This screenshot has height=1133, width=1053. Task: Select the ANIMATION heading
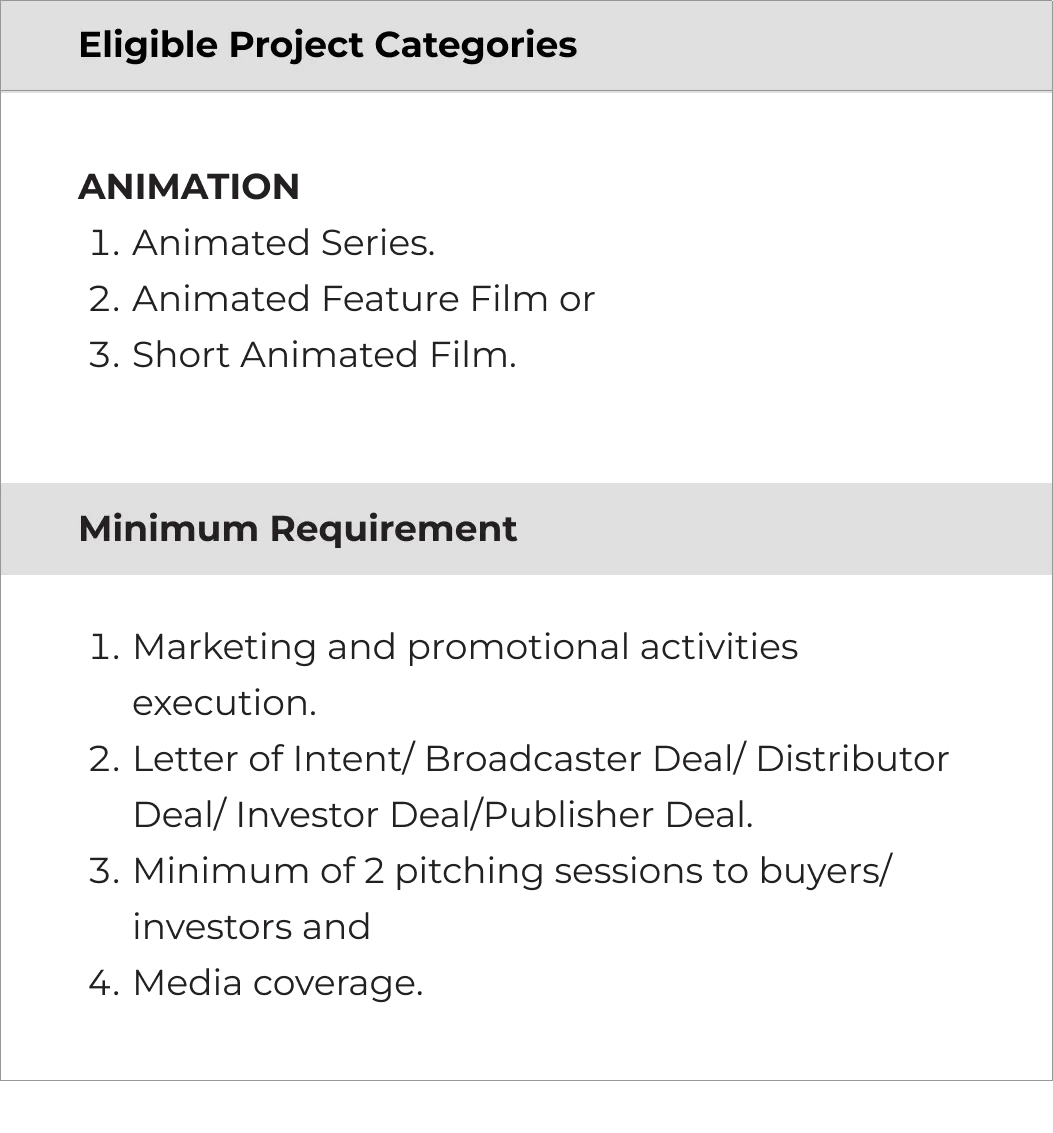[x=189, y=186]
